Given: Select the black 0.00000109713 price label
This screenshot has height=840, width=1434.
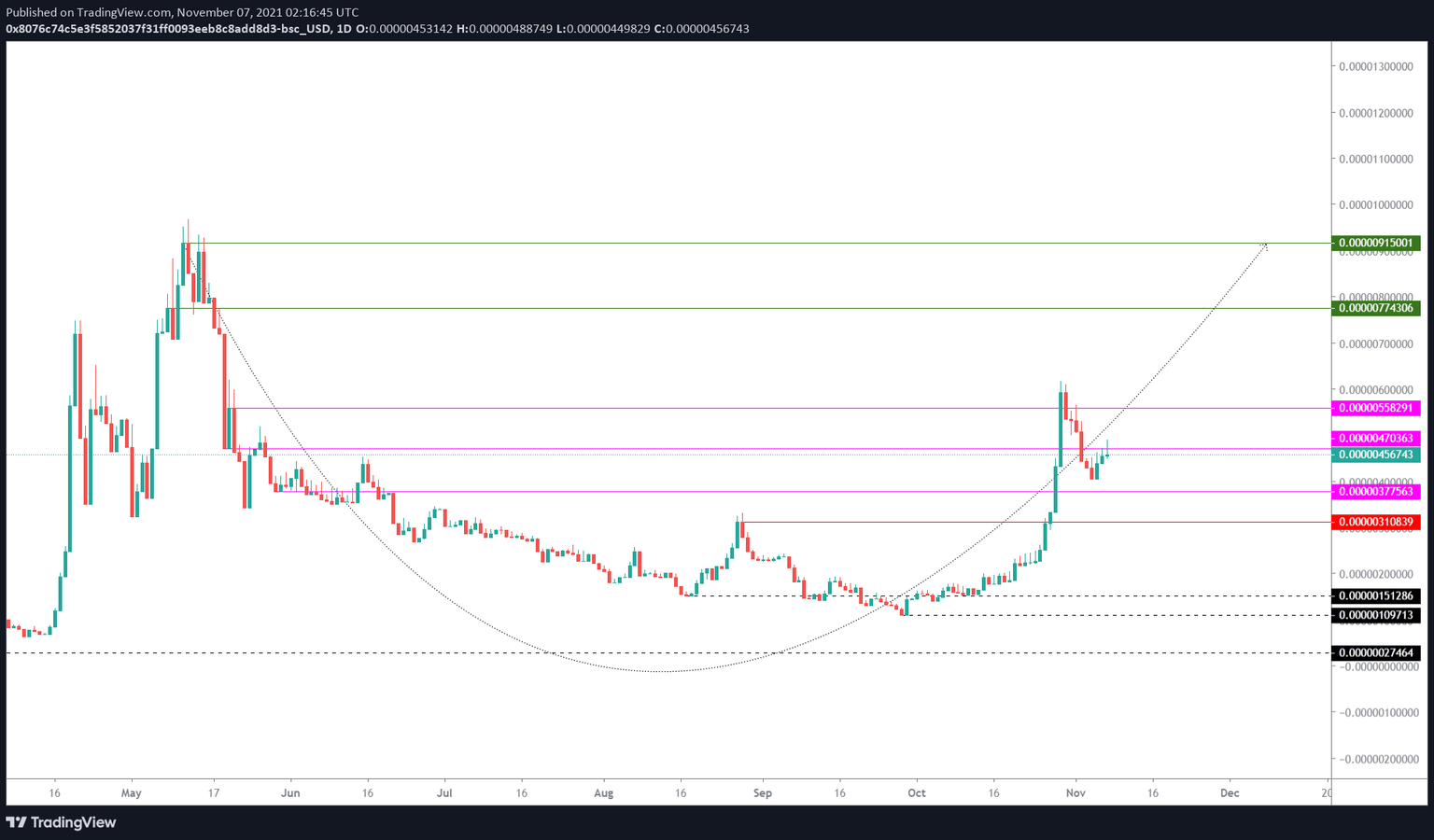Looking at the screenshot, I should click(1376, 615).
